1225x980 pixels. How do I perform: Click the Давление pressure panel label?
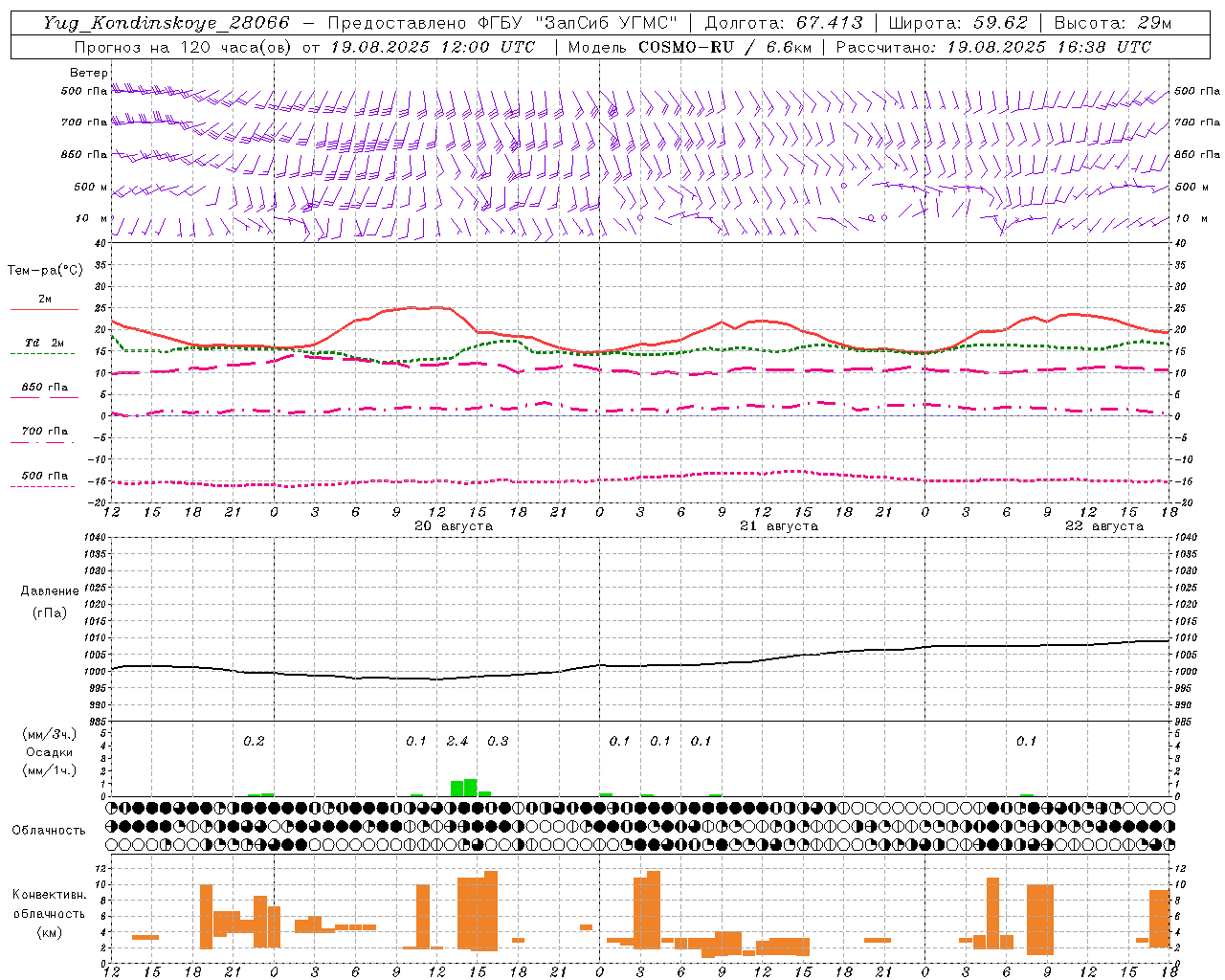point(50,591)
